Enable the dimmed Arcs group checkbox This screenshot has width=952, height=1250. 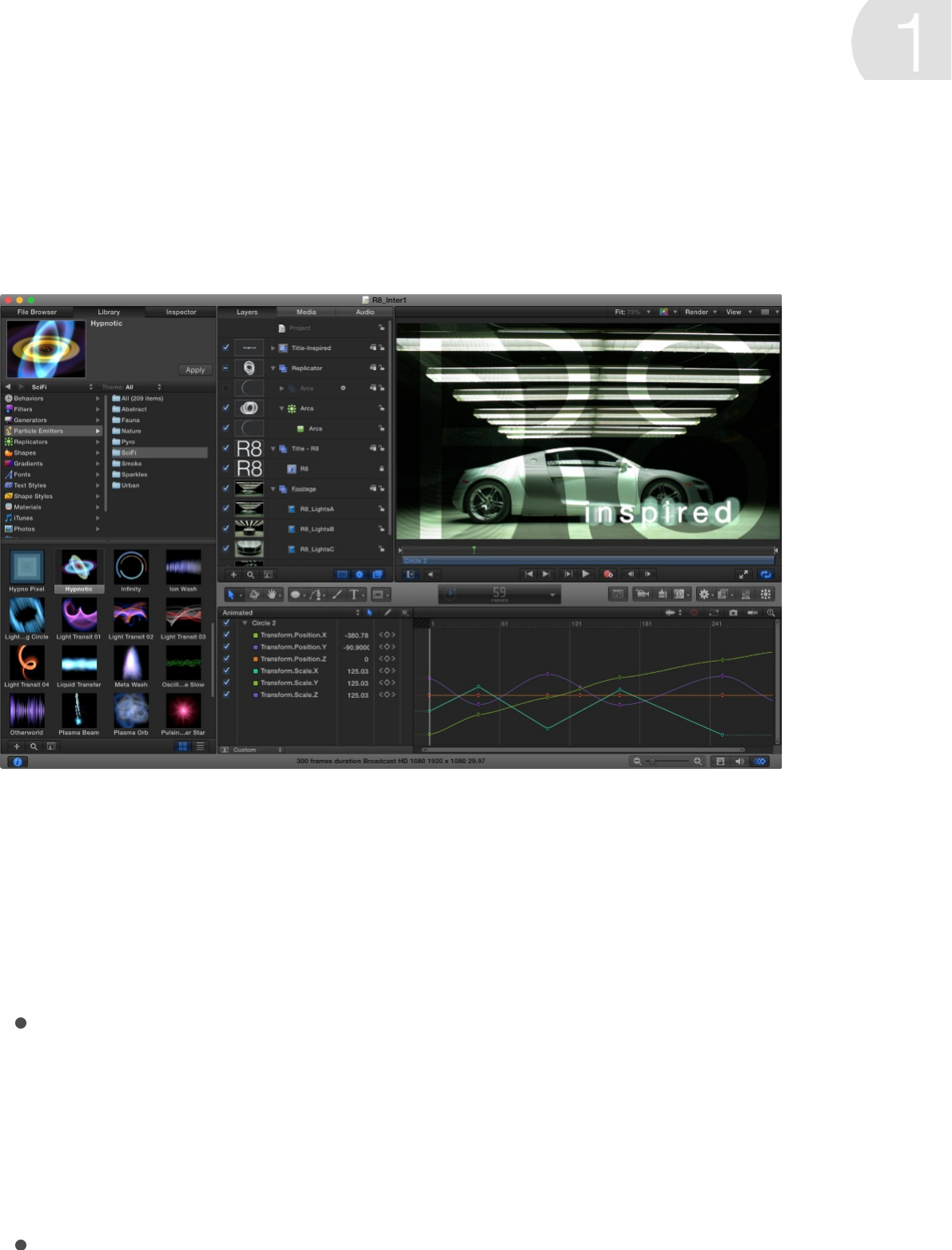click(x=226, y=388)
